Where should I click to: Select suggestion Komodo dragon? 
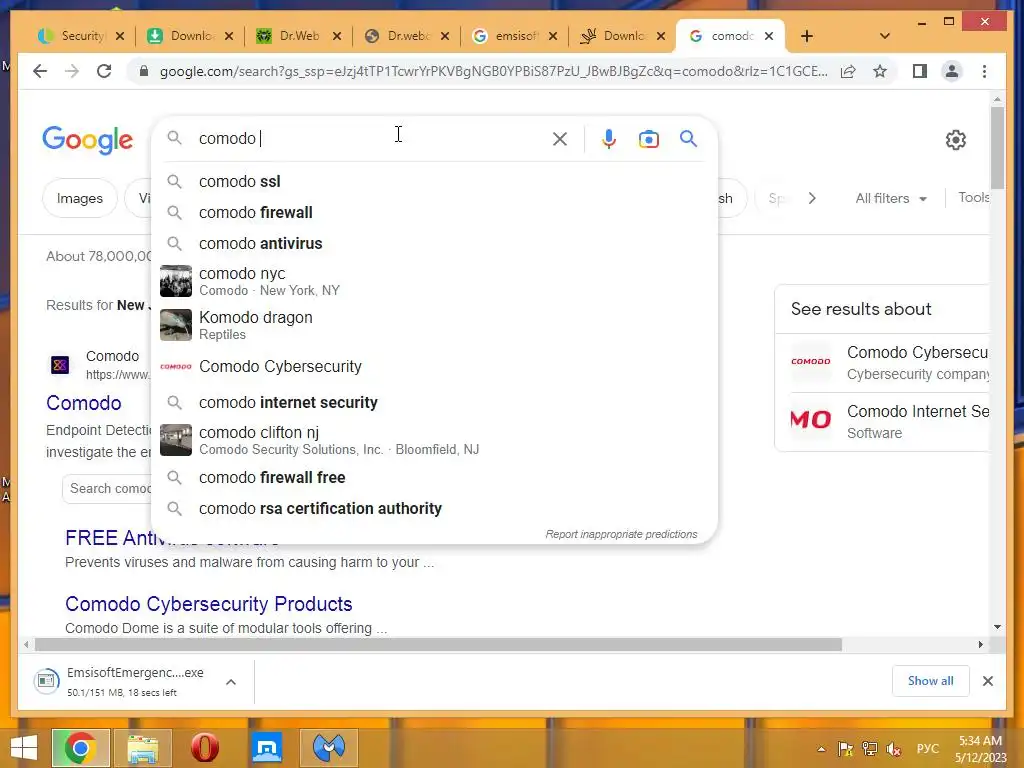click(x=434, y=325)
